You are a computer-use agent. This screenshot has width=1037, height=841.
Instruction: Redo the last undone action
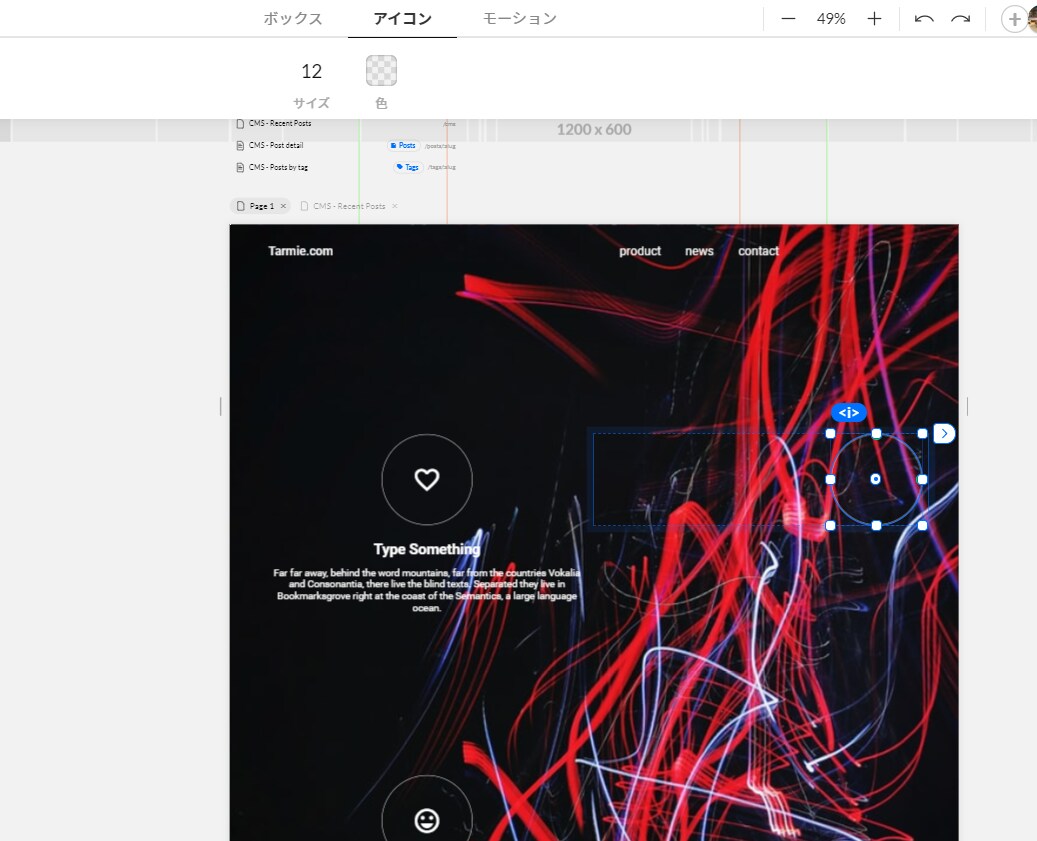tap(960, 19)
